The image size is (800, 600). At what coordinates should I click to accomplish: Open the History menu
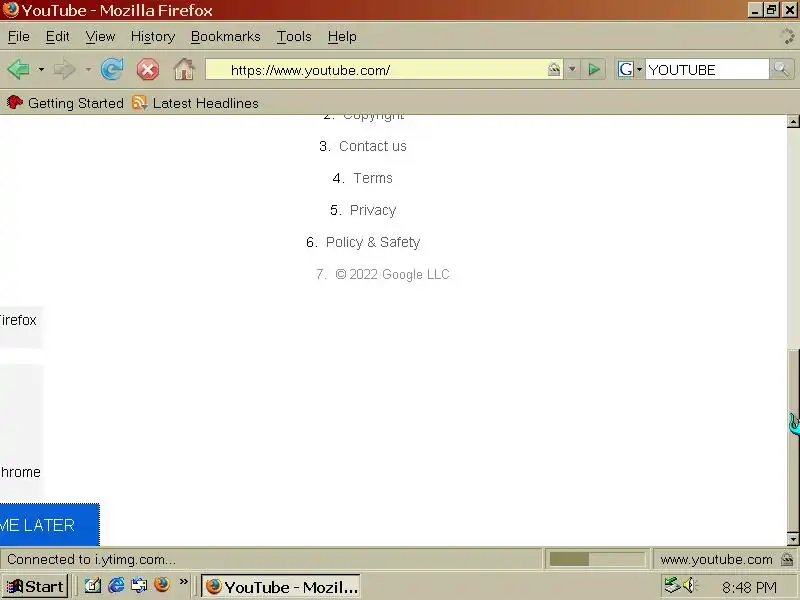coord(153,37)
